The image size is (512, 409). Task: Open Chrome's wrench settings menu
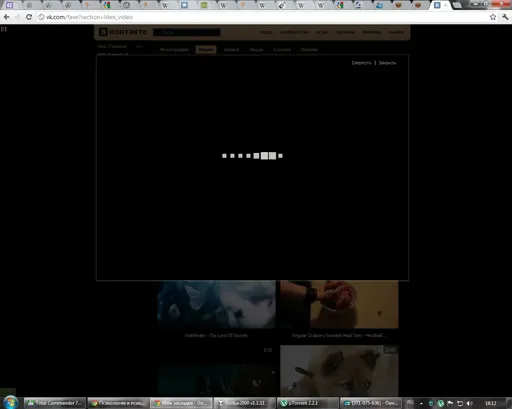coord(505,17)
